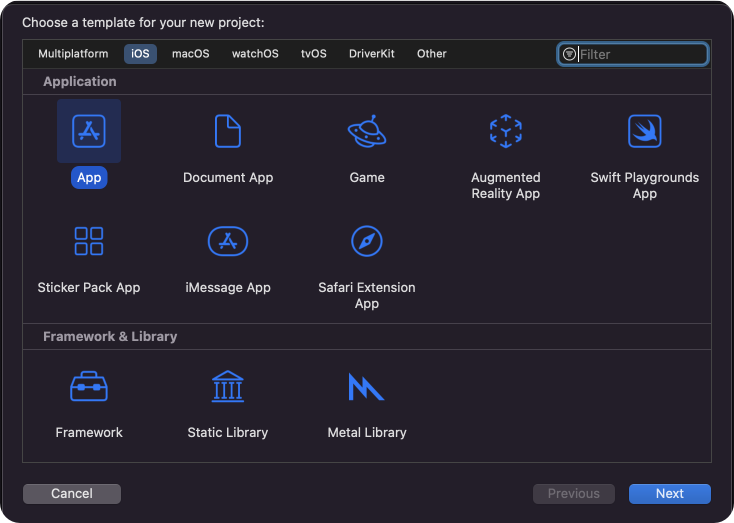Switch to the watchOS tab
The image size is (734, 523).
(x=255, y=54)
